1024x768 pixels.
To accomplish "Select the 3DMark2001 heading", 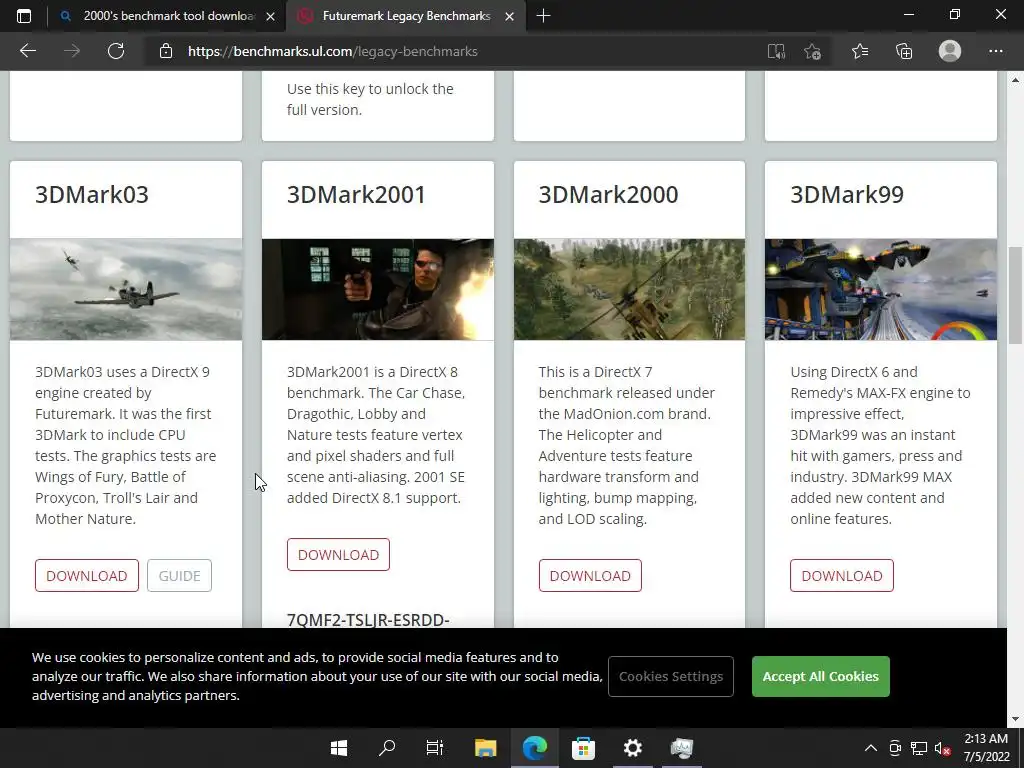I will 356,195.
